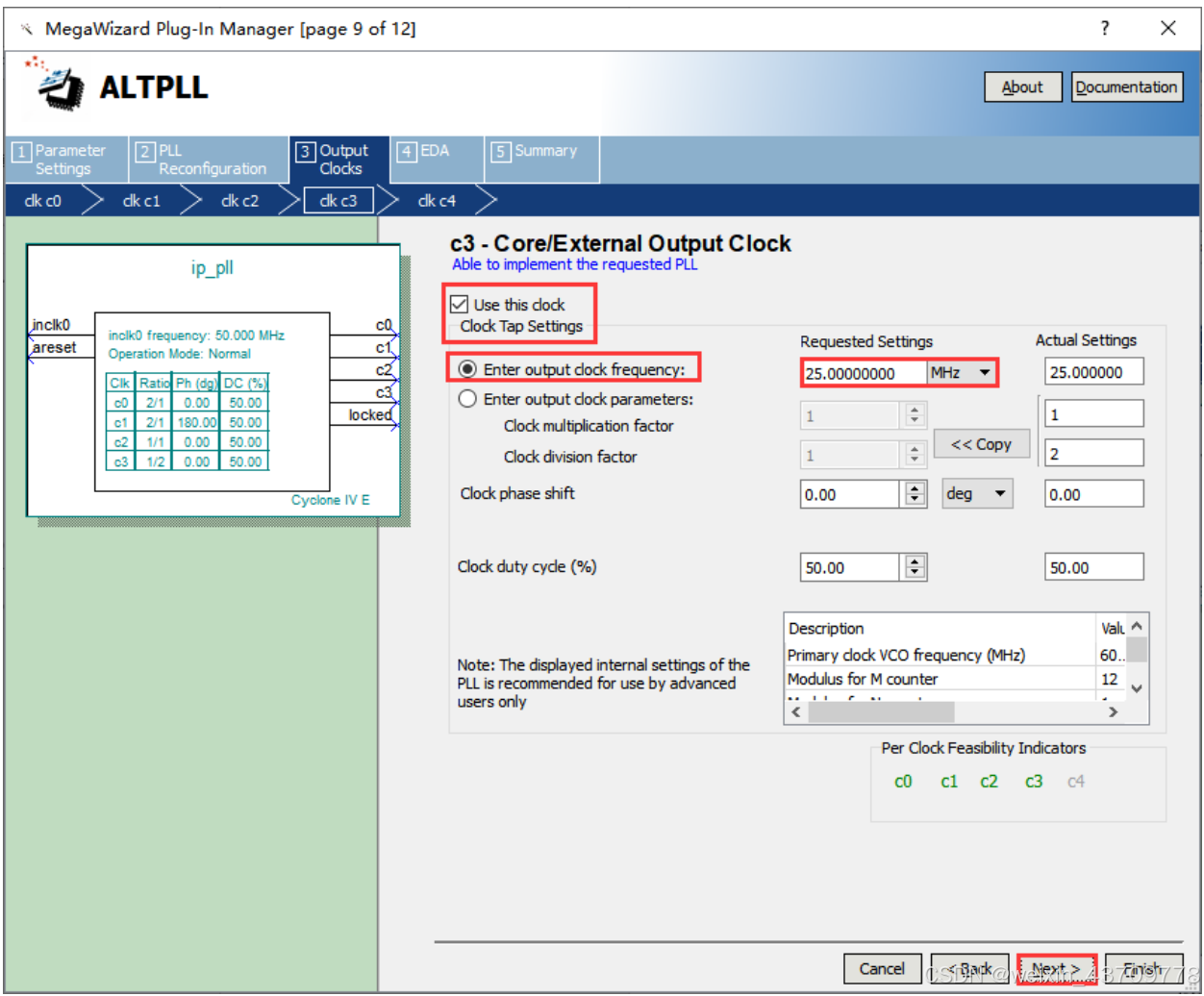Click c0 feasibility indicator
This screenshot has width=1204, height=996.
(x=902, y=782)
